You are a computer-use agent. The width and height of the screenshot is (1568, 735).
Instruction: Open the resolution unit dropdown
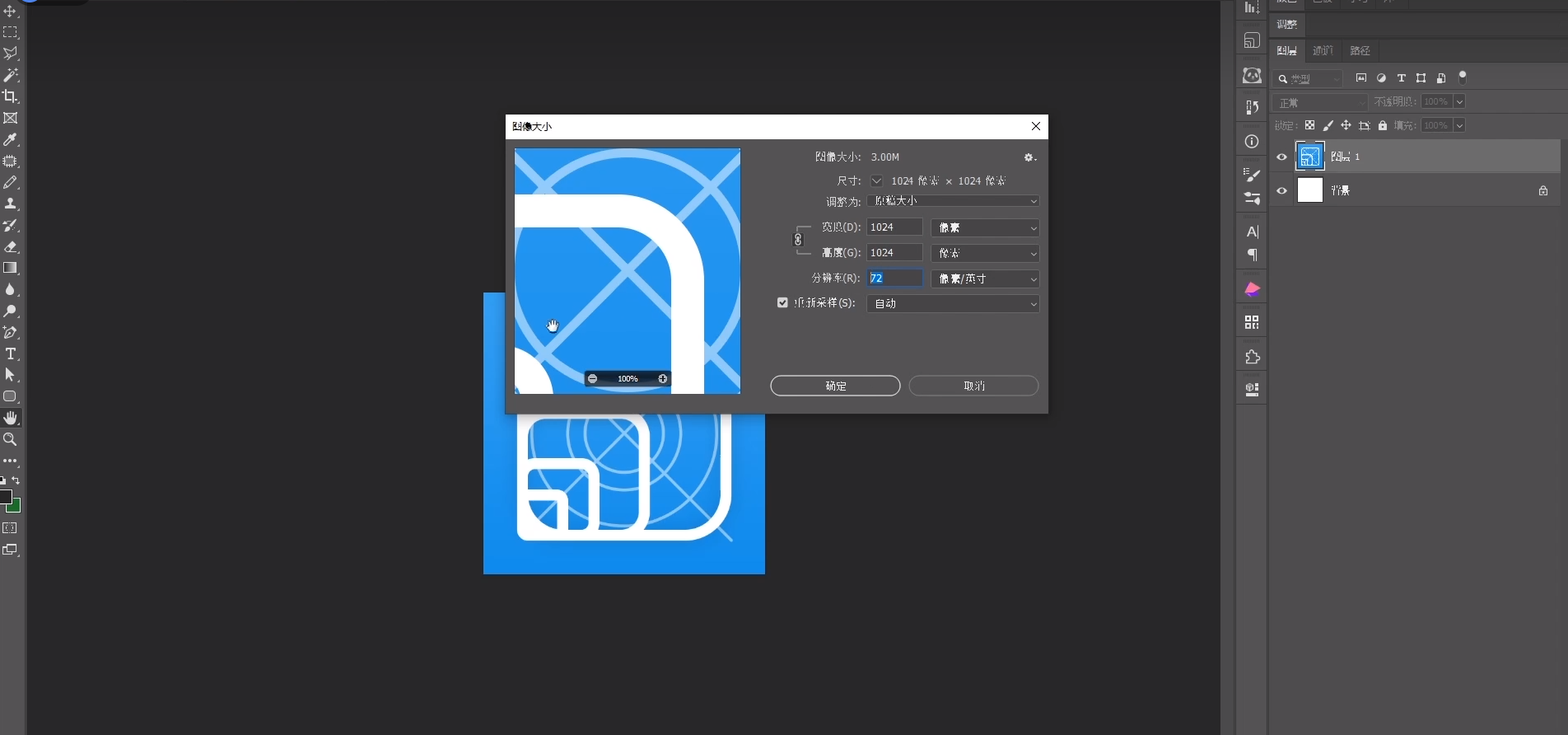[x=985, y=279]
